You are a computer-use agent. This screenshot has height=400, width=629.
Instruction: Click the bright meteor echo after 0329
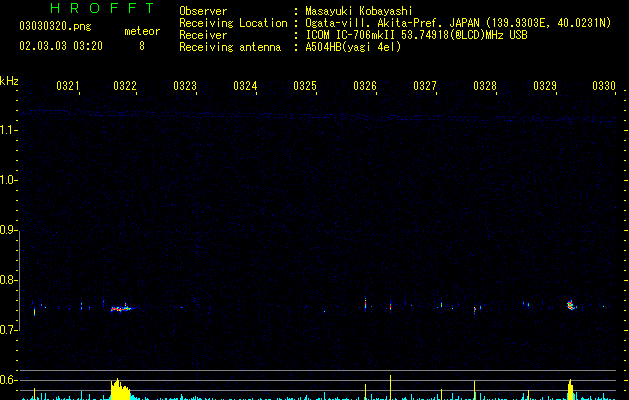[571, 305]
